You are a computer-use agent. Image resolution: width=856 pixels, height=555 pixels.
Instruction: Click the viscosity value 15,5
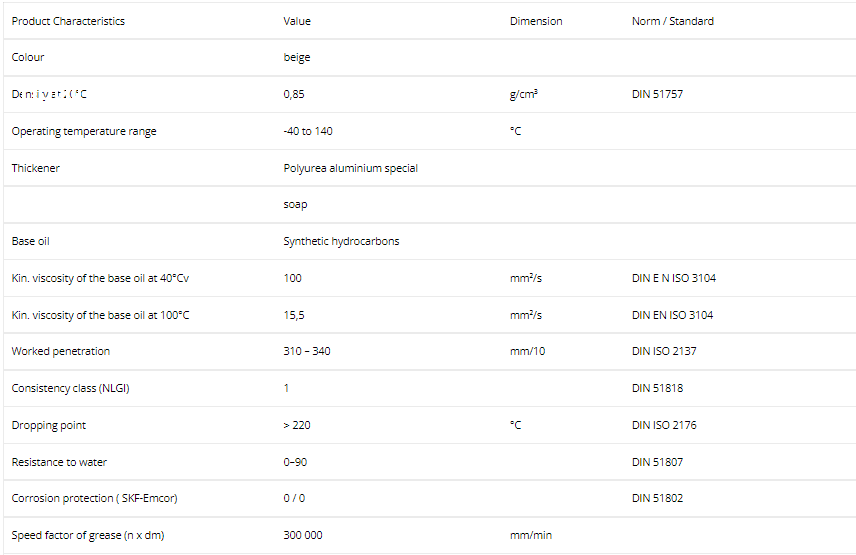(x=294, y=315)
